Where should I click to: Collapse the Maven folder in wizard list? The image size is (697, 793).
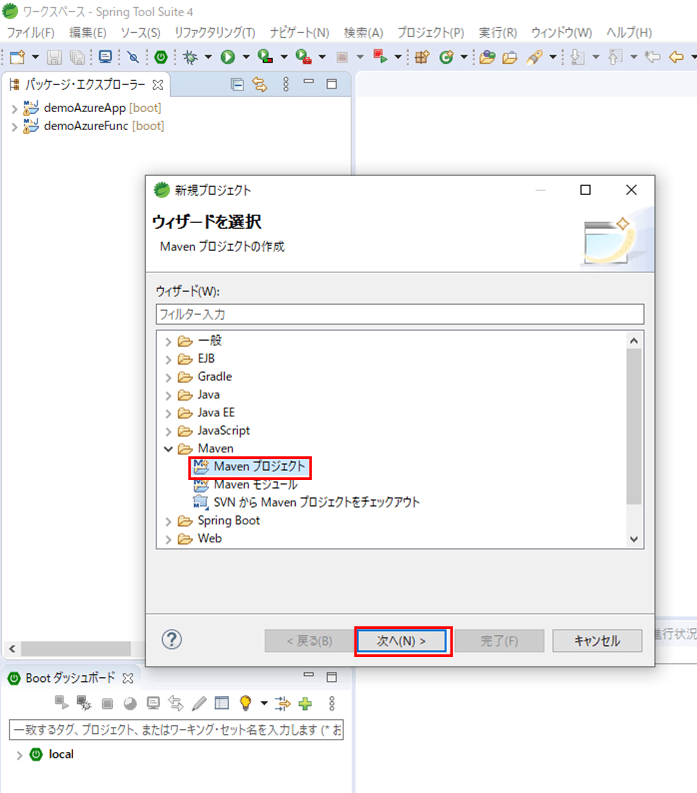pos(168,449)
